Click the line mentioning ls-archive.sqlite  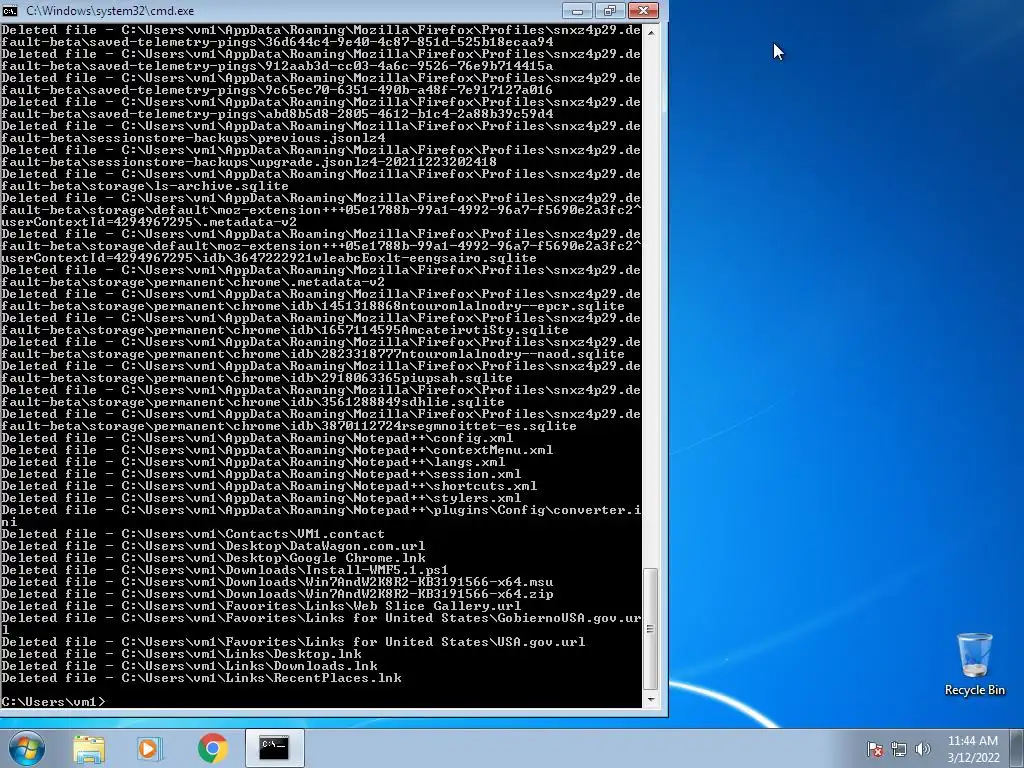pos(145,186)
